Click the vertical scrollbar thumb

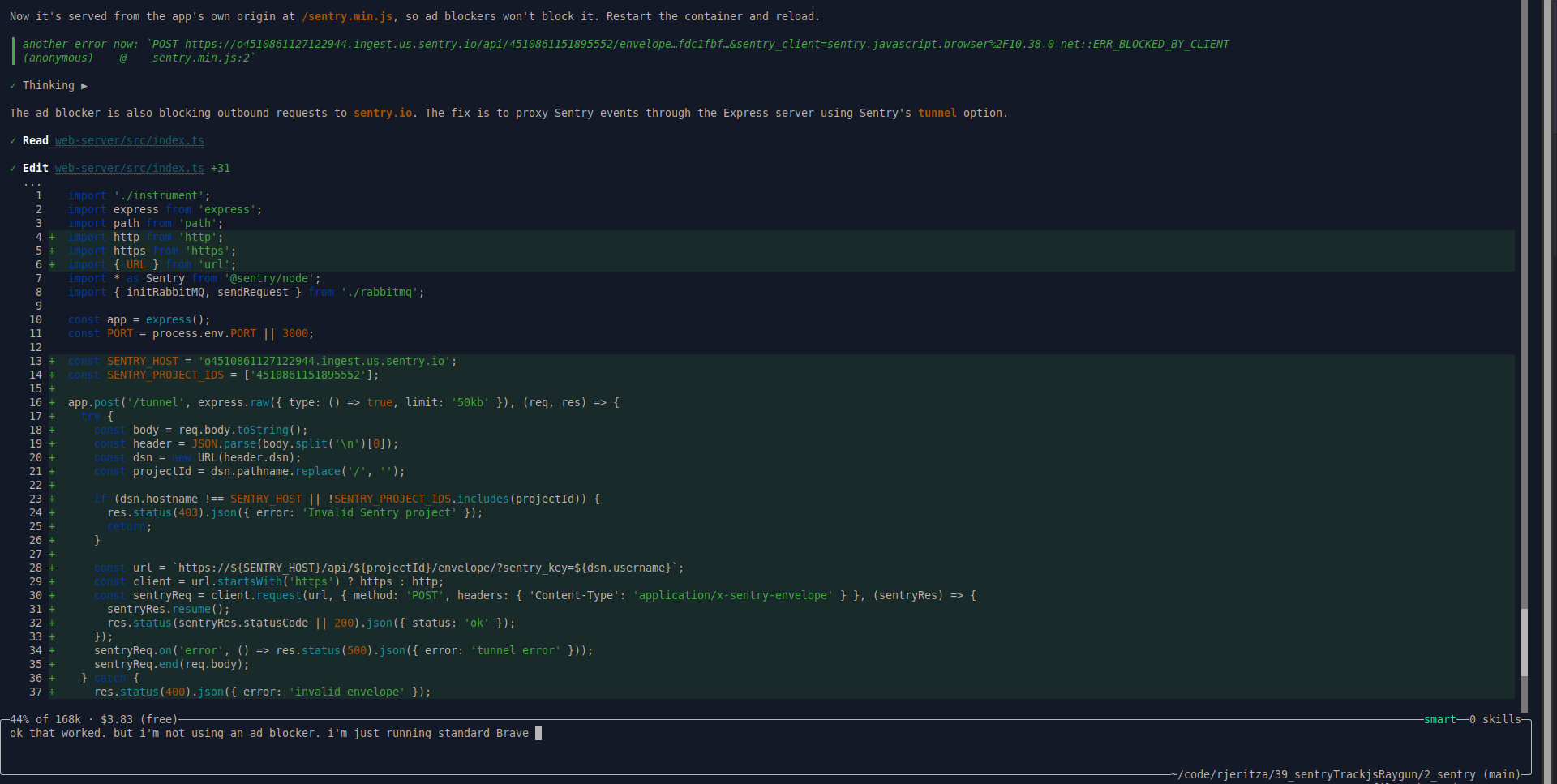click(1525, 641)
